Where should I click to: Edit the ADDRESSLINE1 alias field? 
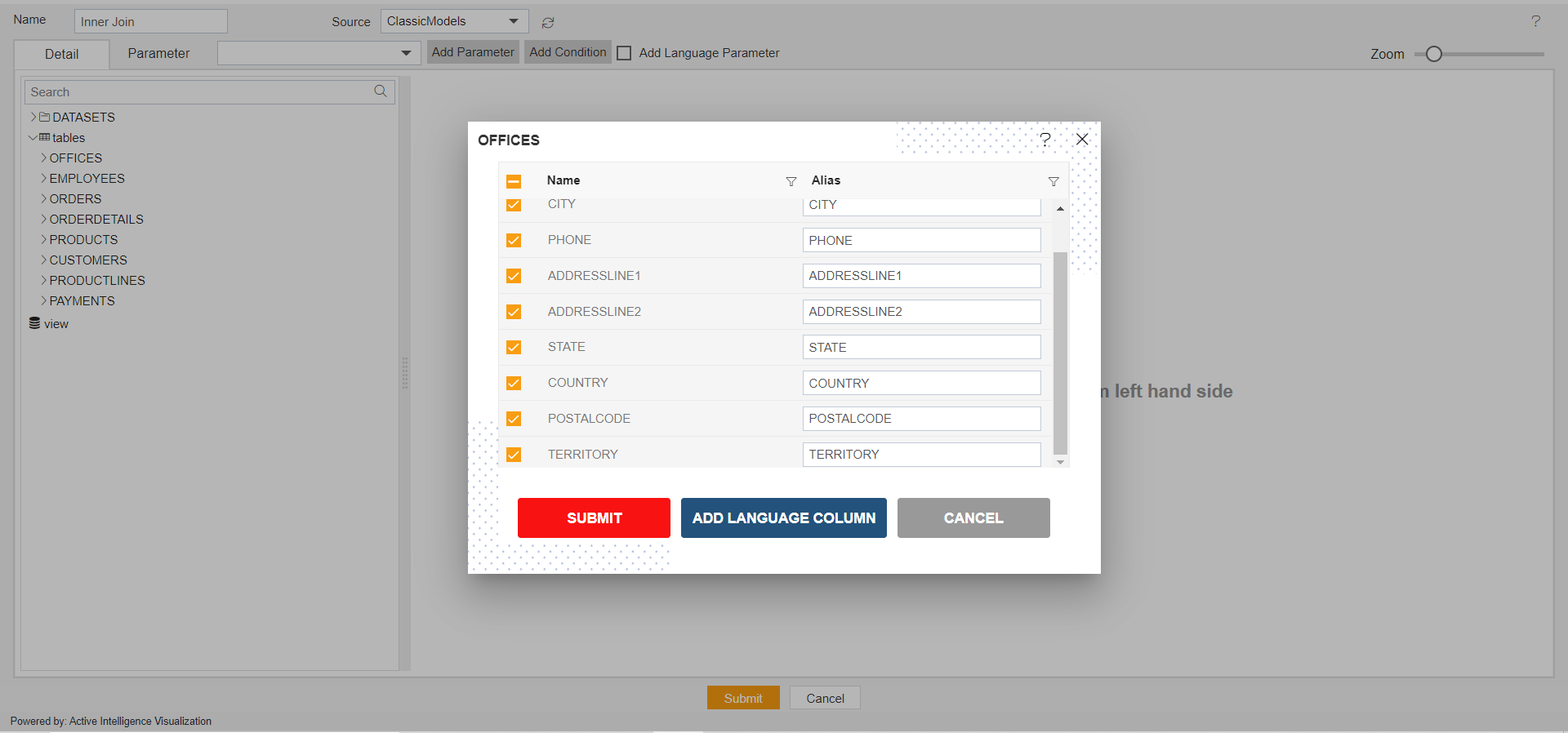(x=921, y=276)
